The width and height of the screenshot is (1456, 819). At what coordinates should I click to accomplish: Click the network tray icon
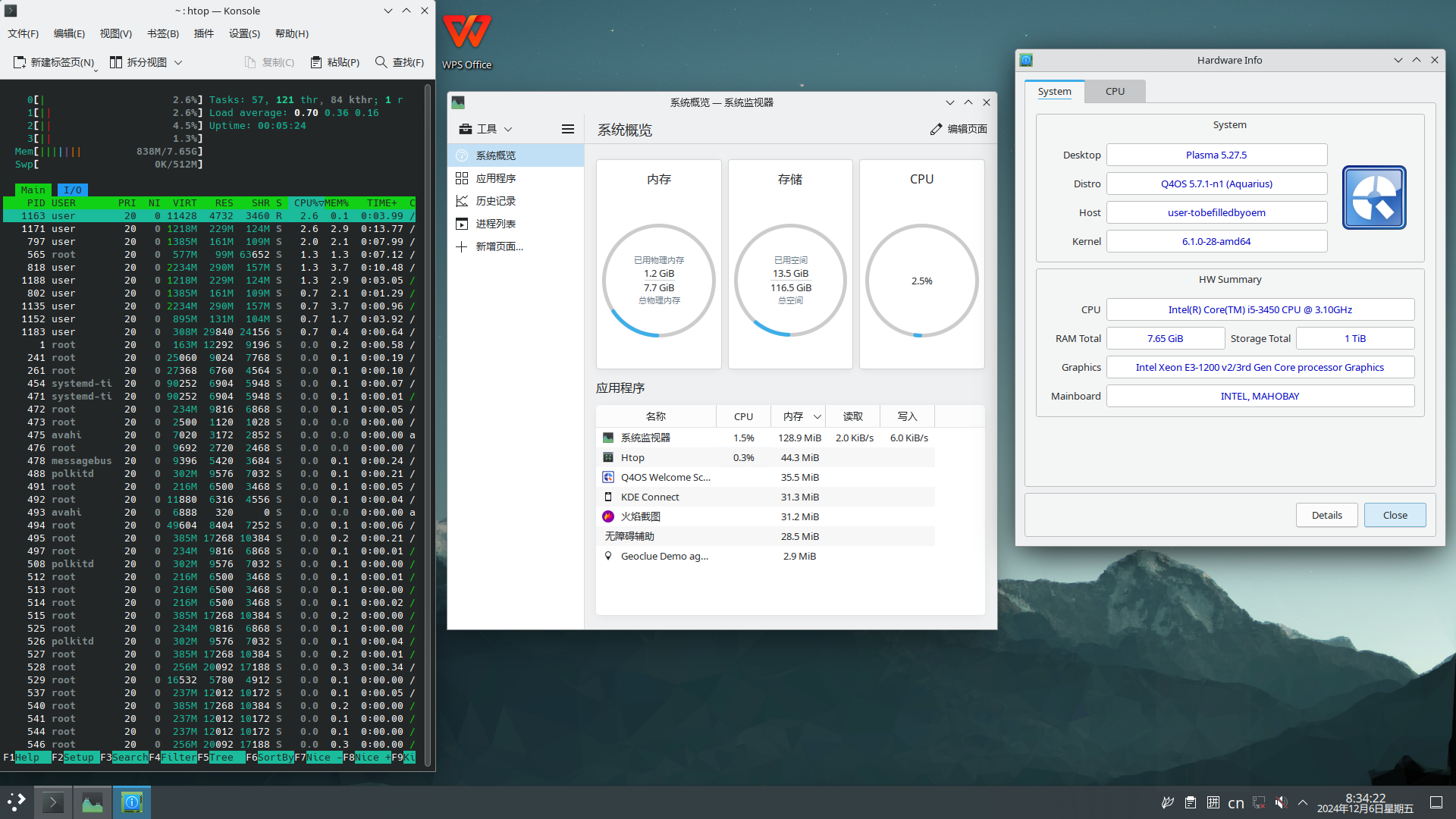pyautogui.click(x=1259, y=802)
